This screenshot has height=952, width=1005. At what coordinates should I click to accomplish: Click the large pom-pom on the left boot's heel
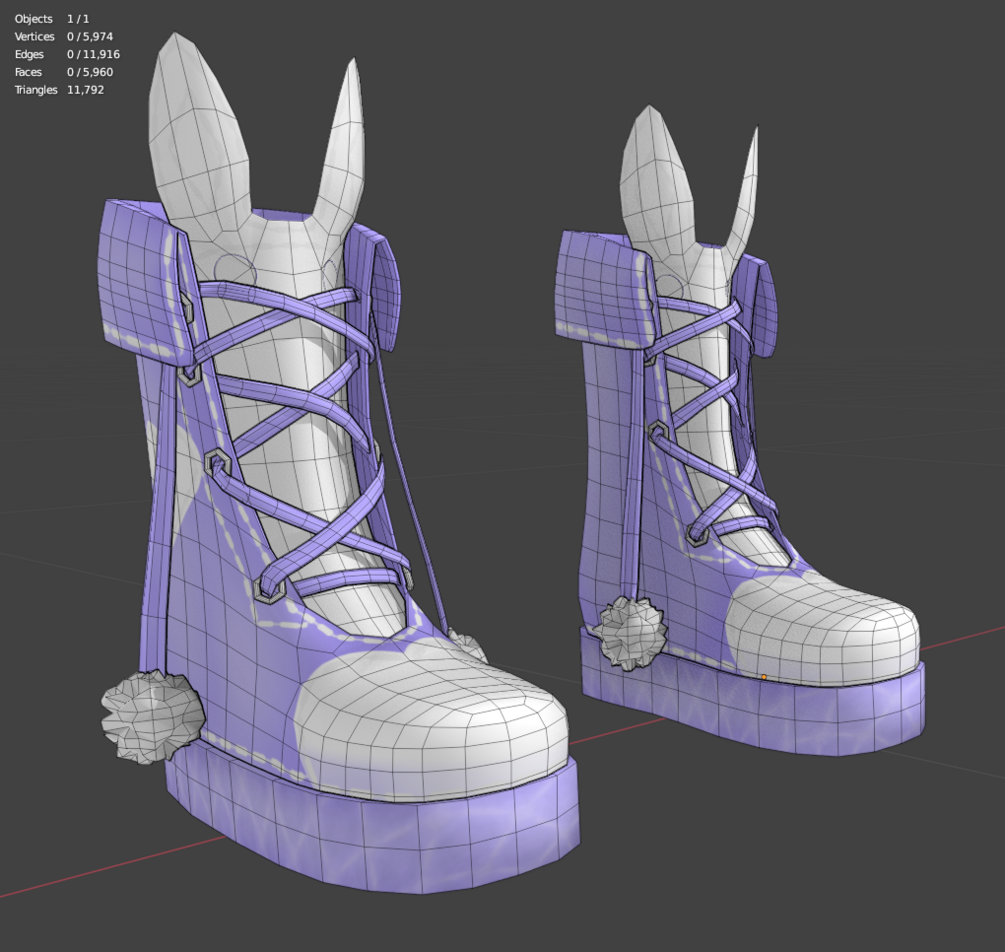(153, 716)
